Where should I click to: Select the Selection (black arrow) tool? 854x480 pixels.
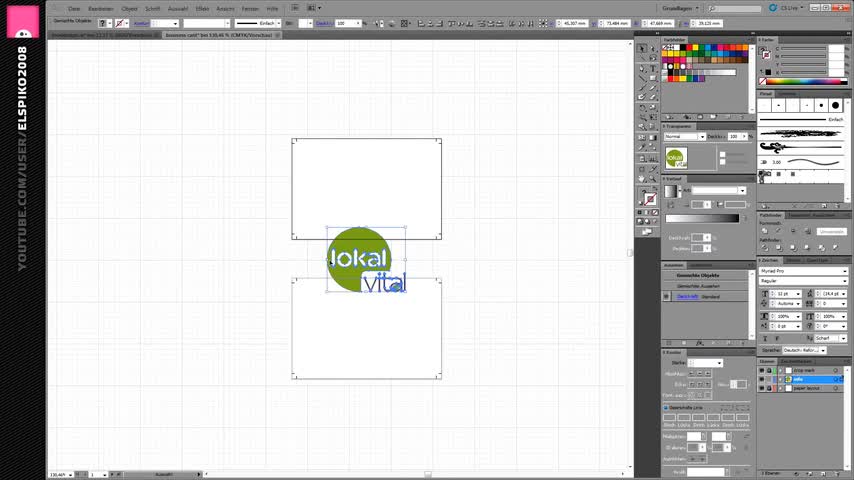642,48
